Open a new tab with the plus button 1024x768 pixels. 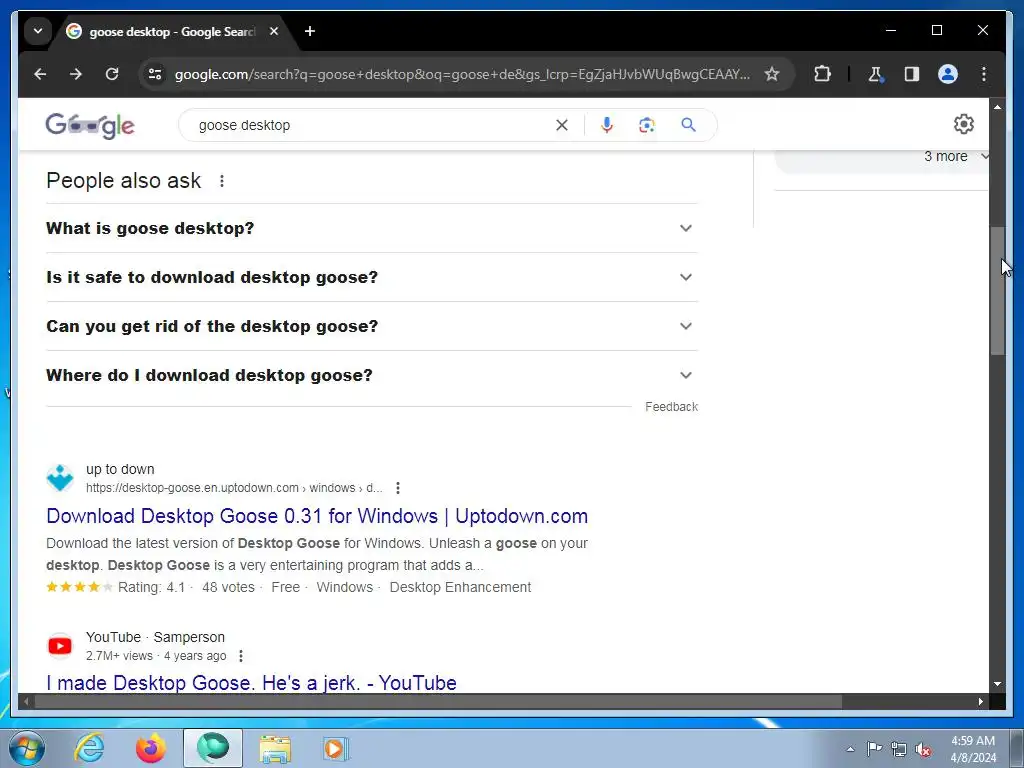(310, 31)
